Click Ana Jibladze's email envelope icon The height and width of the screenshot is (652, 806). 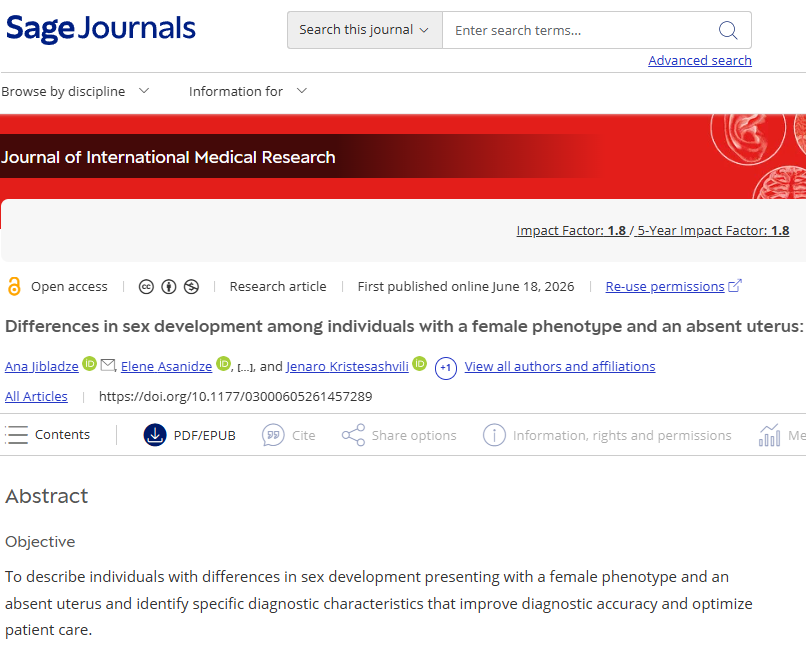pos(108,365)
